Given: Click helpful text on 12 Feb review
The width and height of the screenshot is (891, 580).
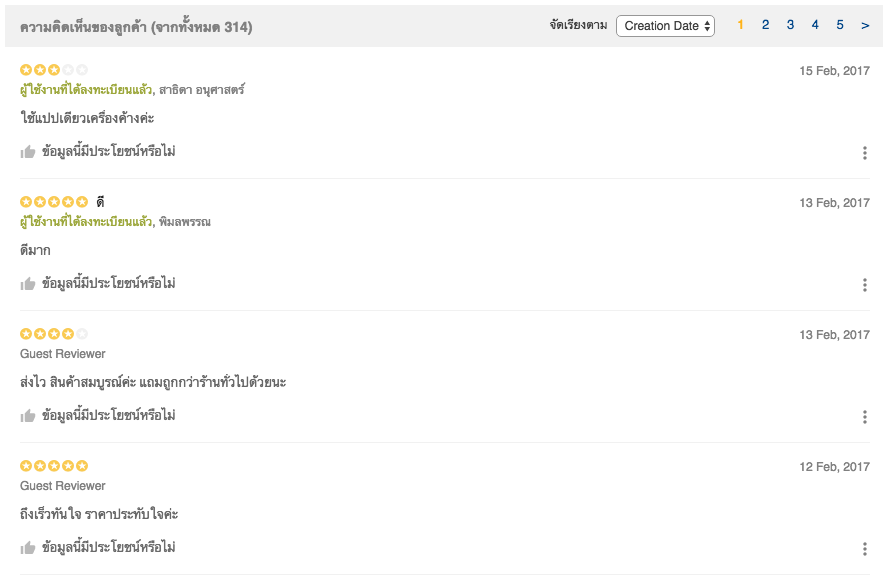Looking at the screenshot, I should [x=108, y=548].
